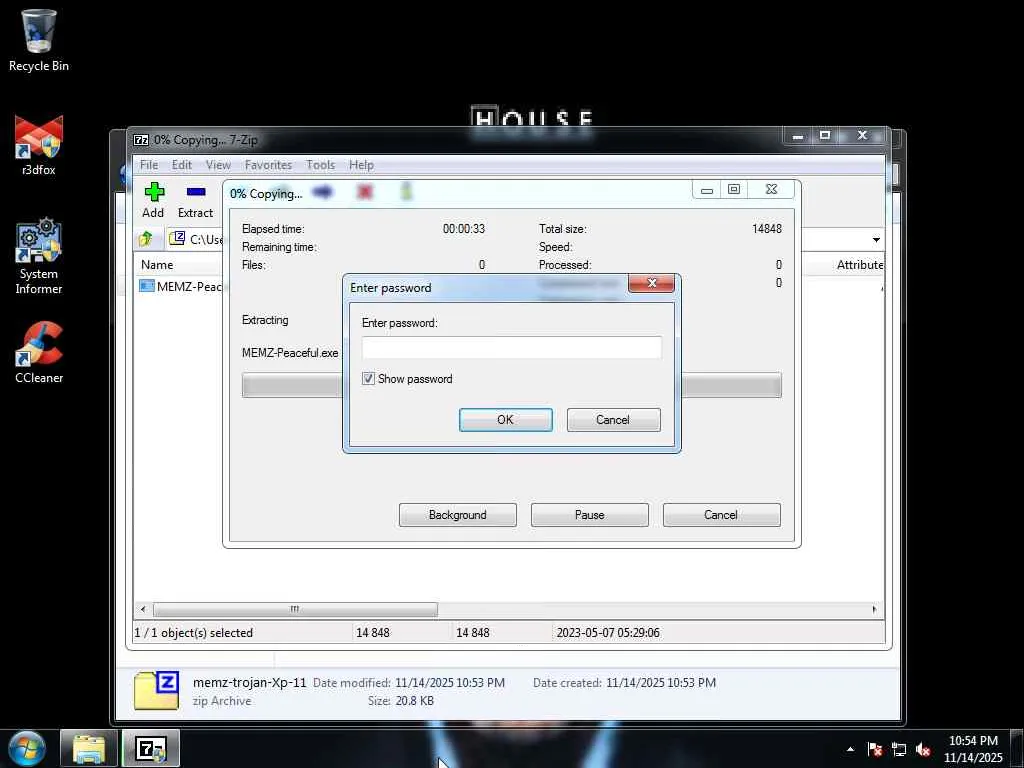Image resolution: width=1024 pixels, height=768 pixels.
Task: Click the right scroll arrow in file list
Action: [x=874, y=609]
